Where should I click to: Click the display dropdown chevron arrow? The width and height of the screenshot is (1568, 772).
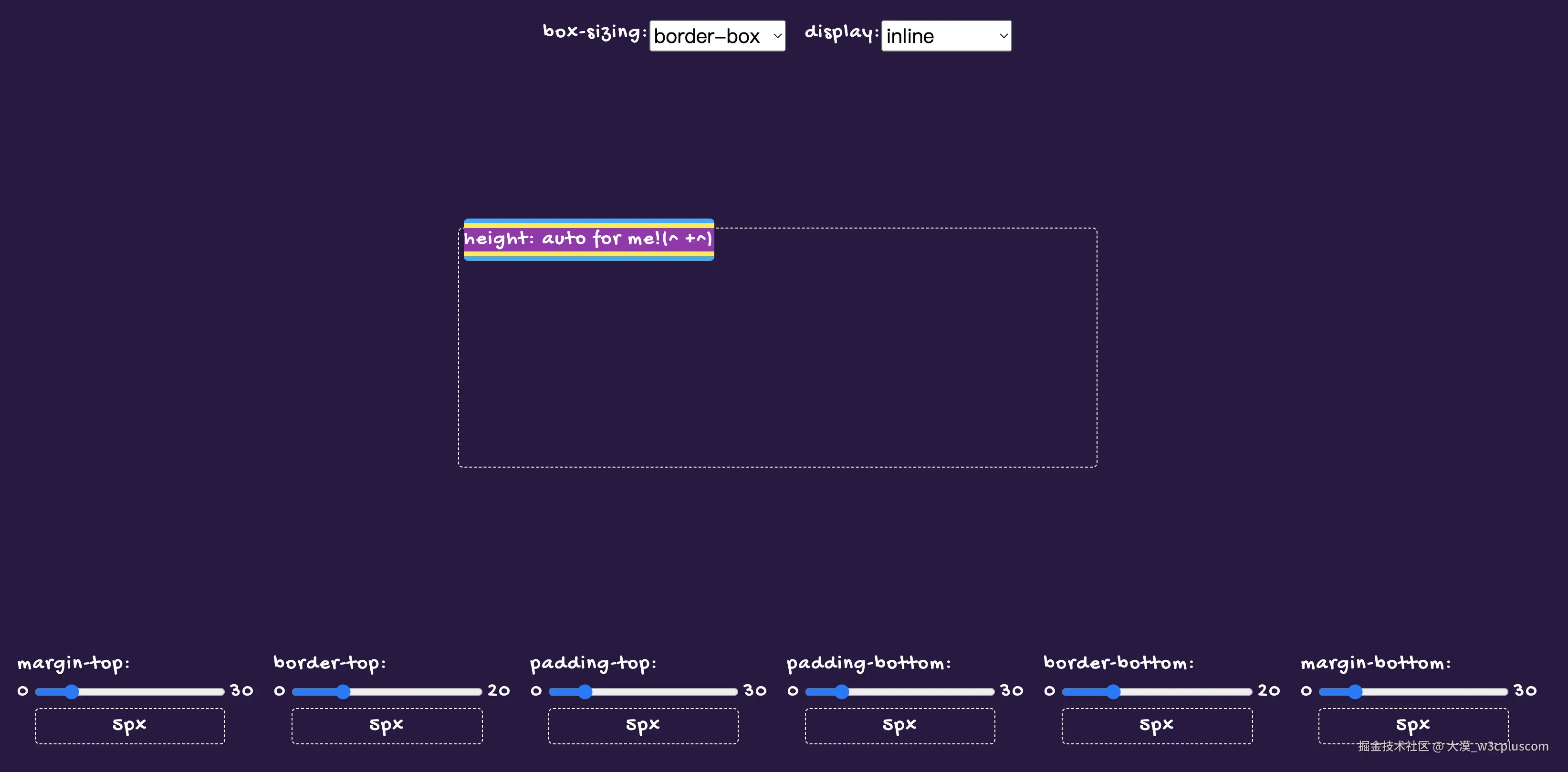click(1003, 36)
